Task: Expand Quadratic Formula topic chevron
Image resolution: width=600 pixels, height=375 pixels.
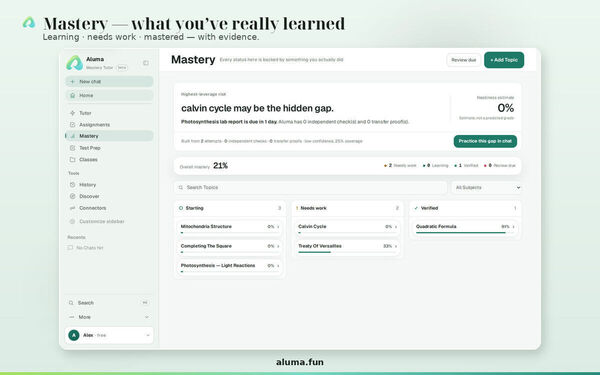Action: point(513,227)
